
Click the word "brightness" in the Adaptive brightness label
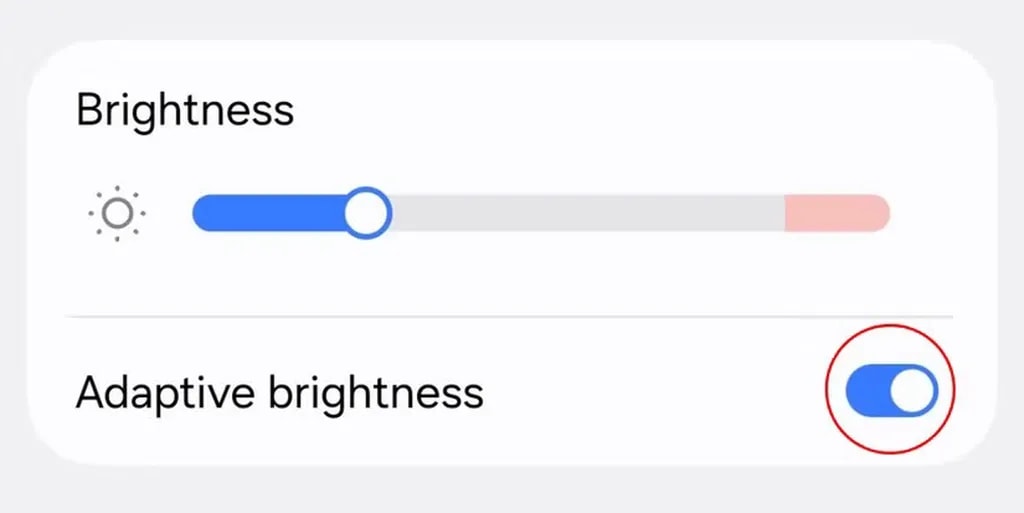[x=375, y=393]
